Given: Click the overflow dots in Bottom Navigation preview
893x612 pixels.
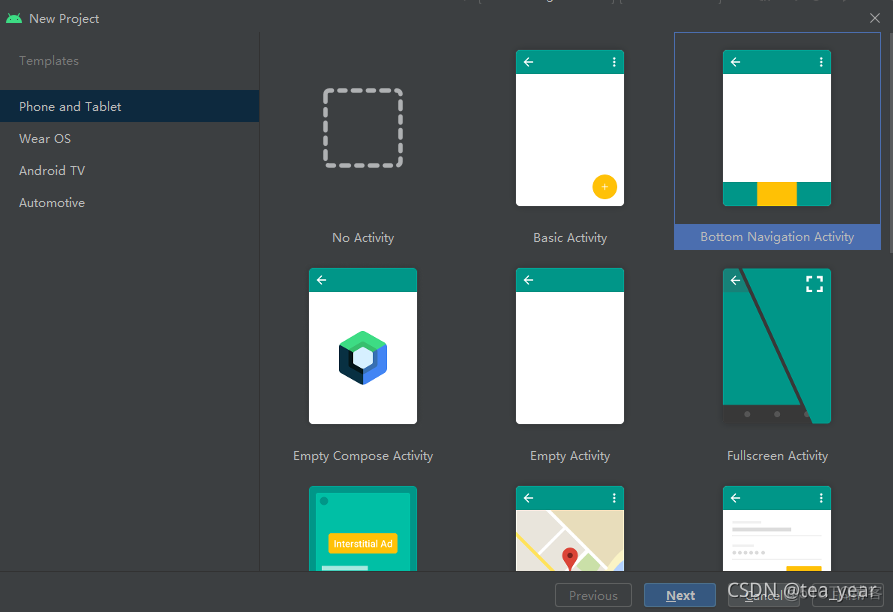Looking at the screenshot, I should 821,61.
